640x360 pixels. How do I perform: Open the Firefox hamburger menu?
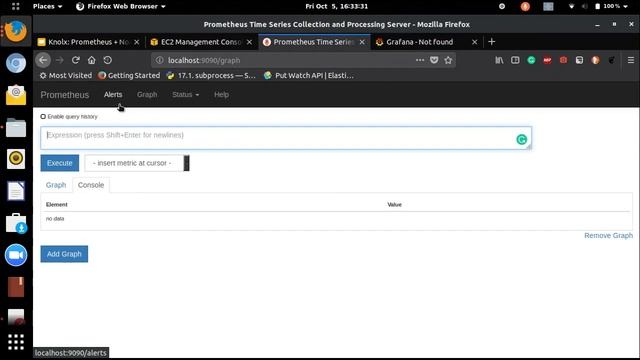click(631, 60)
